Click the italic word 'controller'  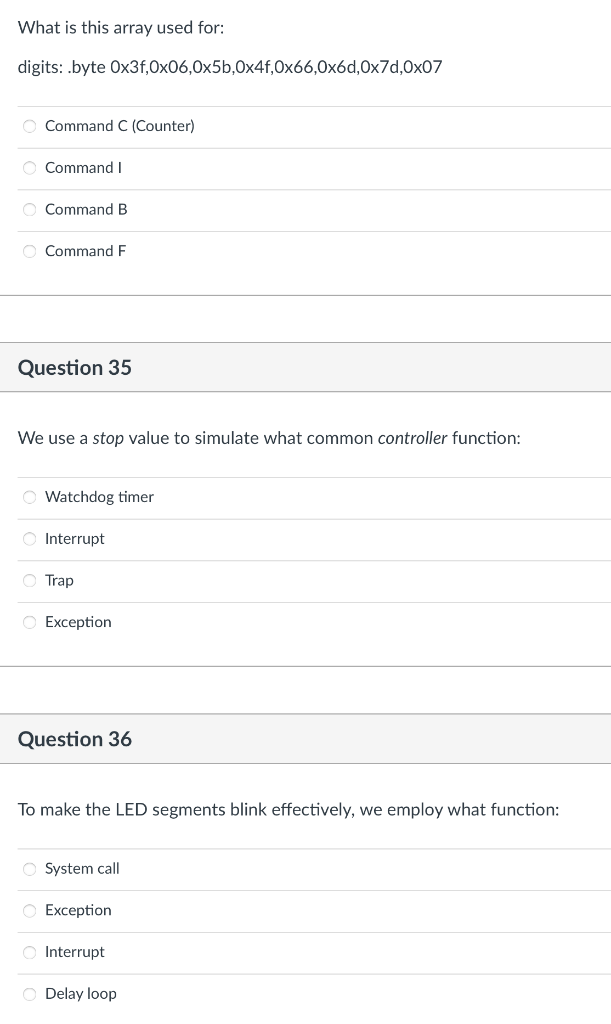click(x=412, y=439)
